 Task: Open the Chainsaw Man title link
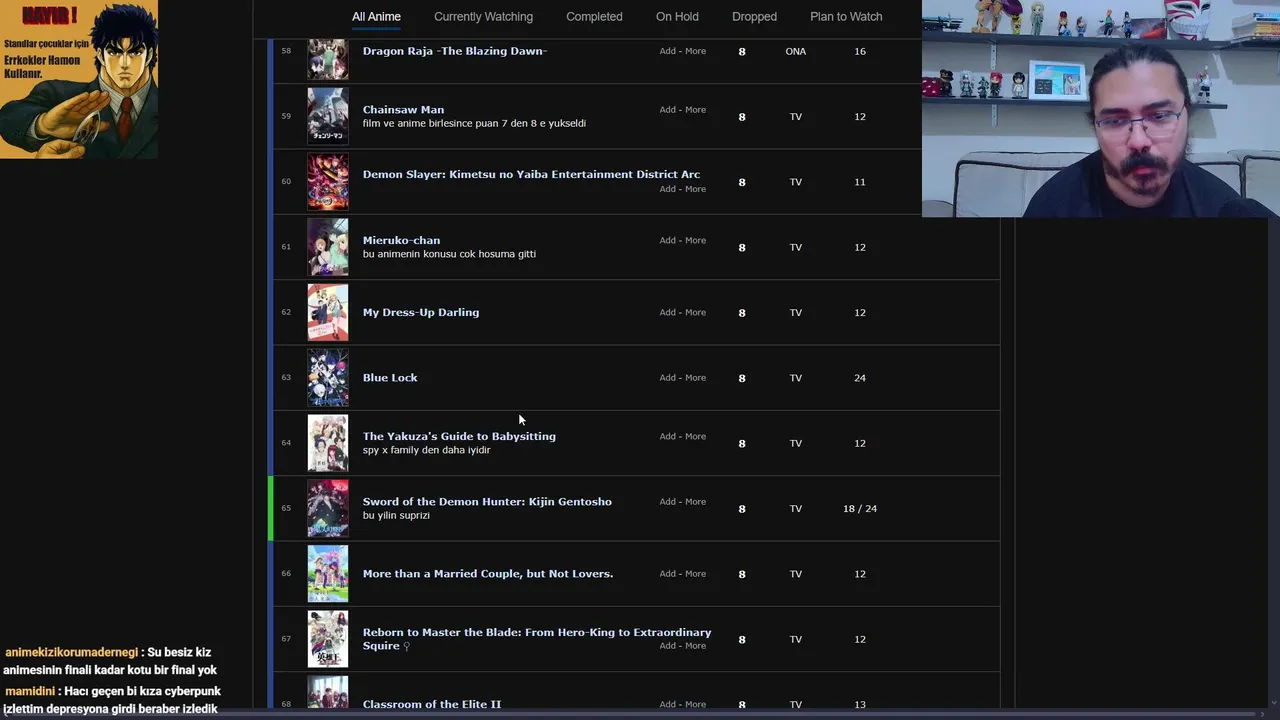[x=403, y=110]
